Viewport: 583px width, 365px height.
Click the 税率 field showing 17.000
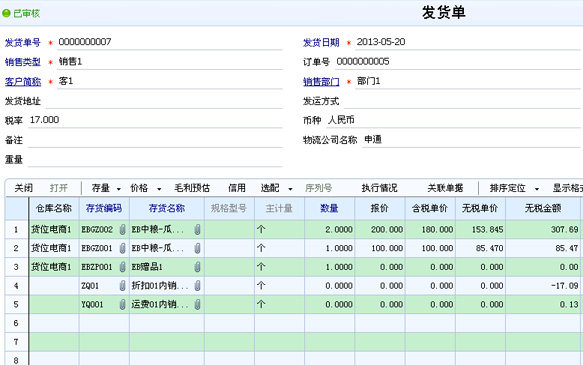[155, 120]
